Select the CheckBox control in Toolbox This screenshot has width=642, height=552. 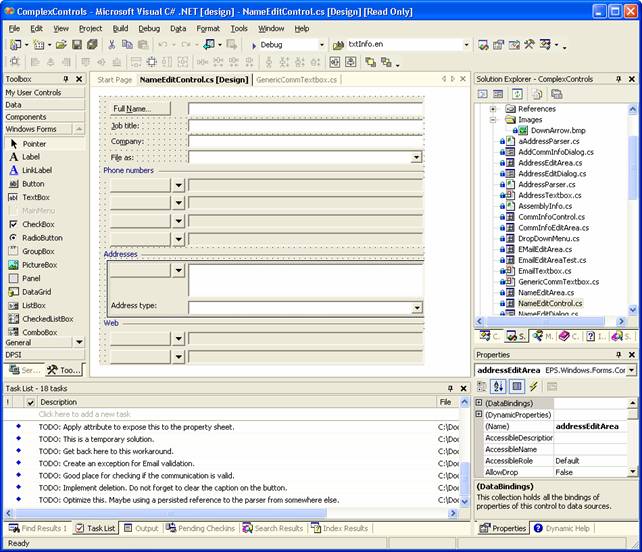click(x=38, y=225)
